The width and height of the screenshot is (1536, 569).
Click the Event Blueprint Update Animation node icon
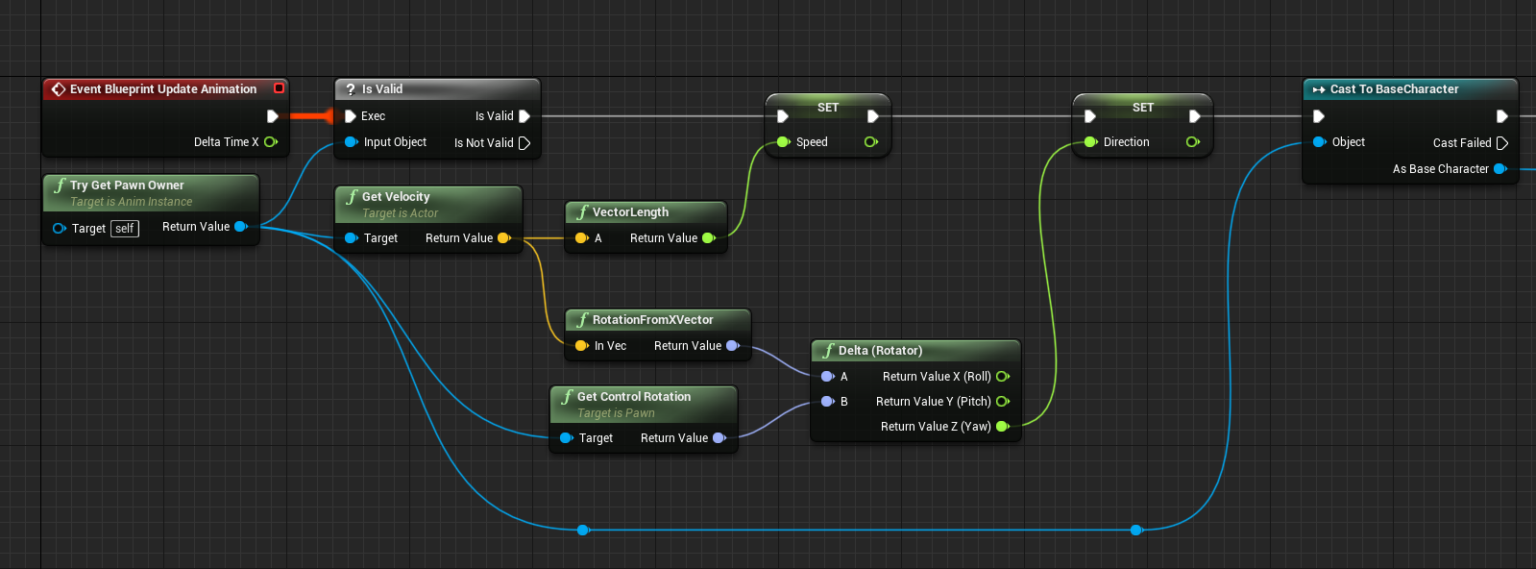58,89
